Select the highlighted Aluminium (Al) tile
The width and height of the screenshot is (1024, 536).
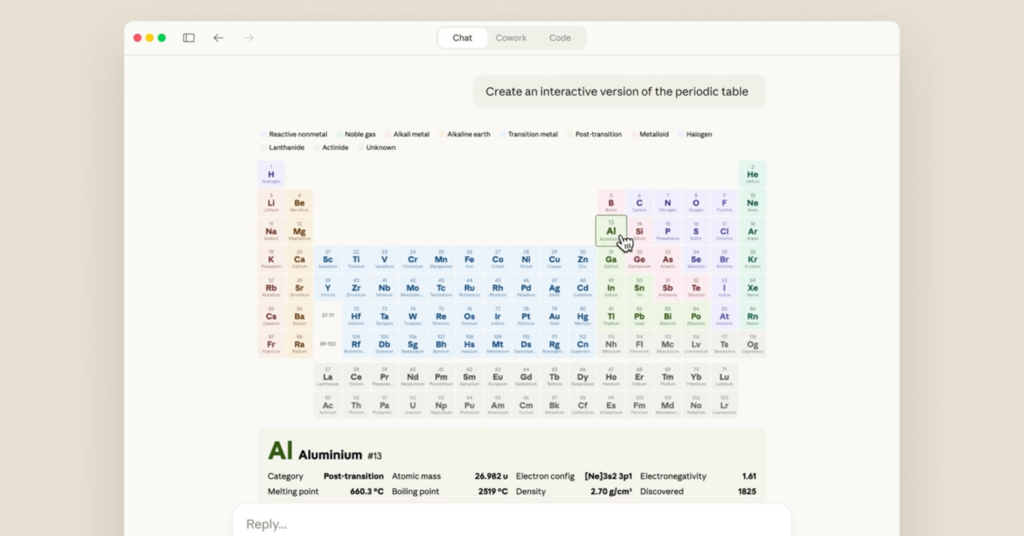coord(611,231)
